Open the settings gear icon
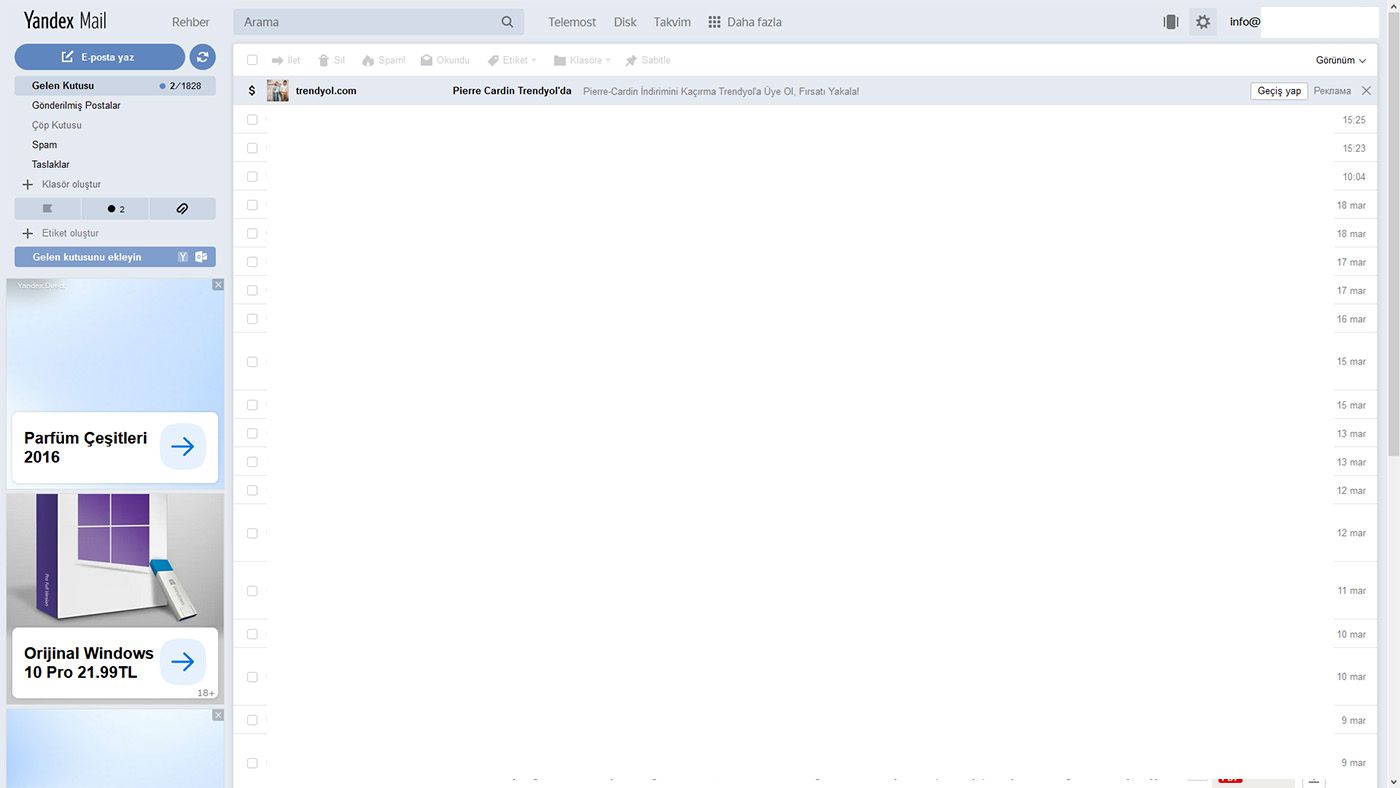This screenshot has height=788, width=1400. [x=1203, y=22]
